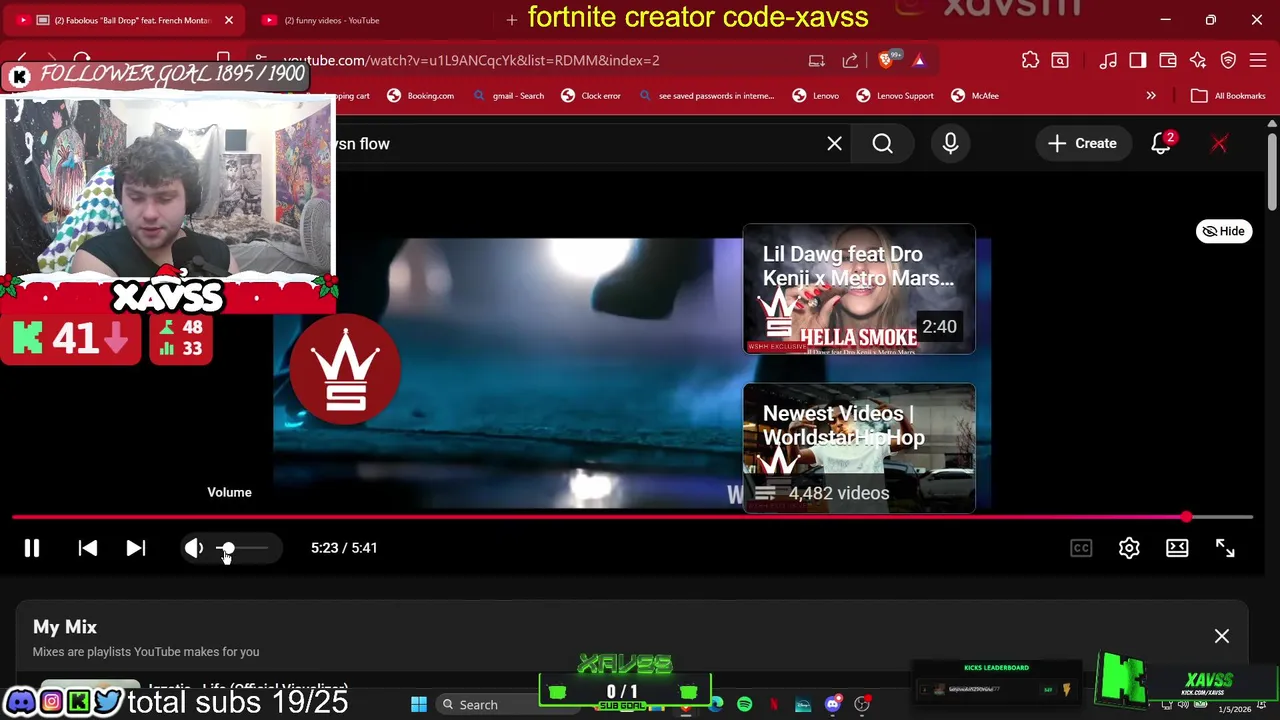Open Lenovo Support bookmark
Viewport: 1280px width, 720px height.
(x=895, y=96)
